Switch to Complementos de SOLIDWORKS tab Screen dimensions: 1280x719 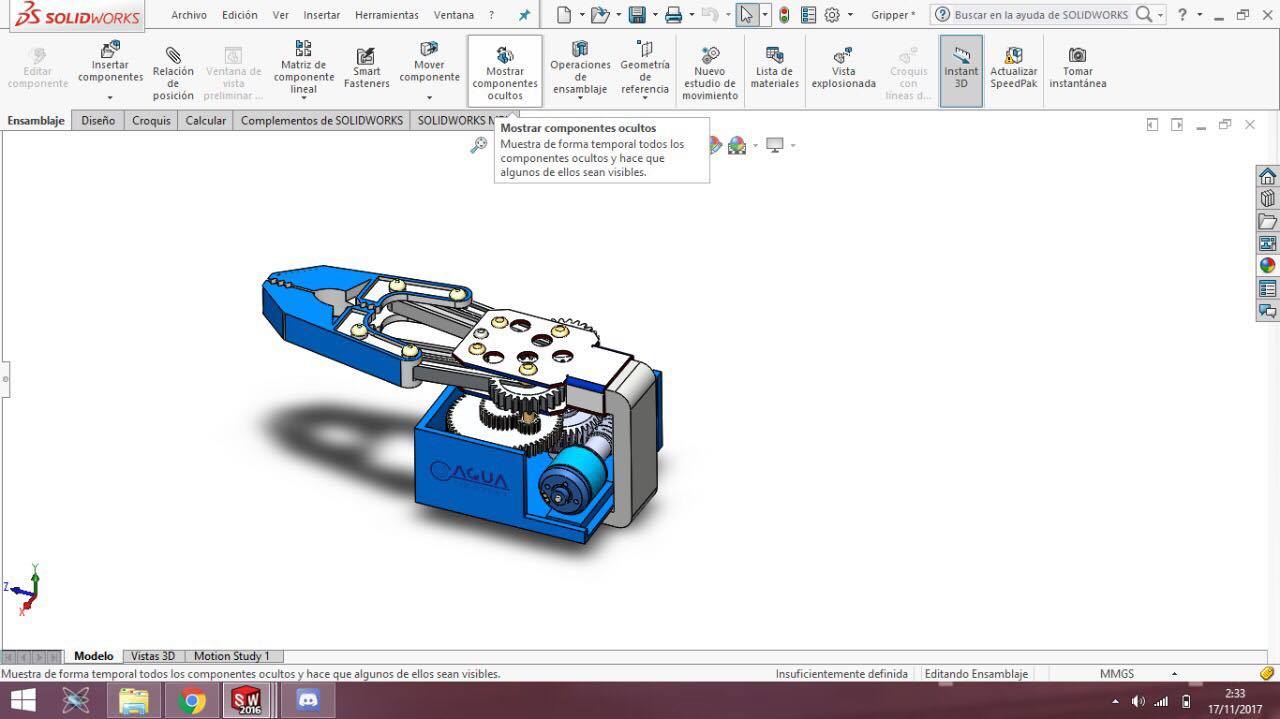[x=322, y=120]
